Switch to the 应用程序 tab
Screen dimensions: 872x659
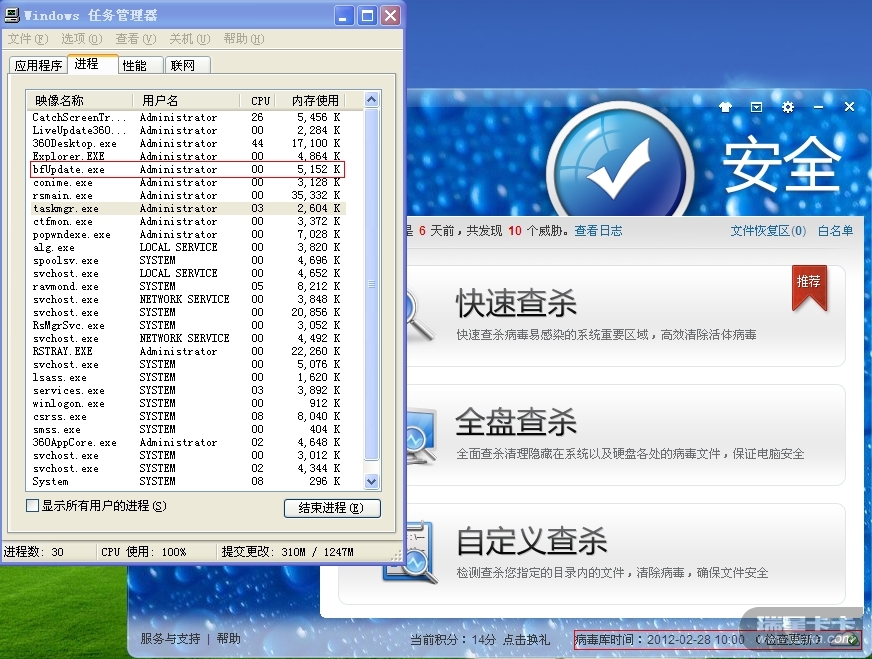point(38,66)
